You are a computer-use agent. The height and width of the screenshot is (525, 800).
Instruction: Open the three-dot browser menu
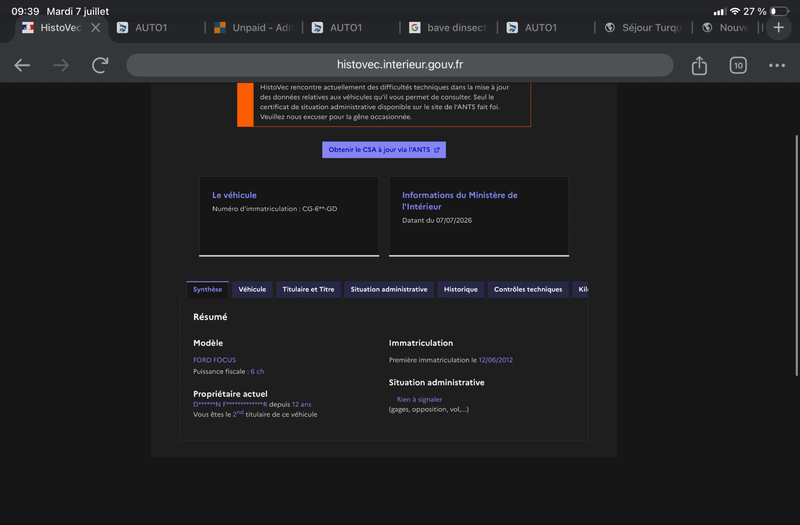(777, 65)
